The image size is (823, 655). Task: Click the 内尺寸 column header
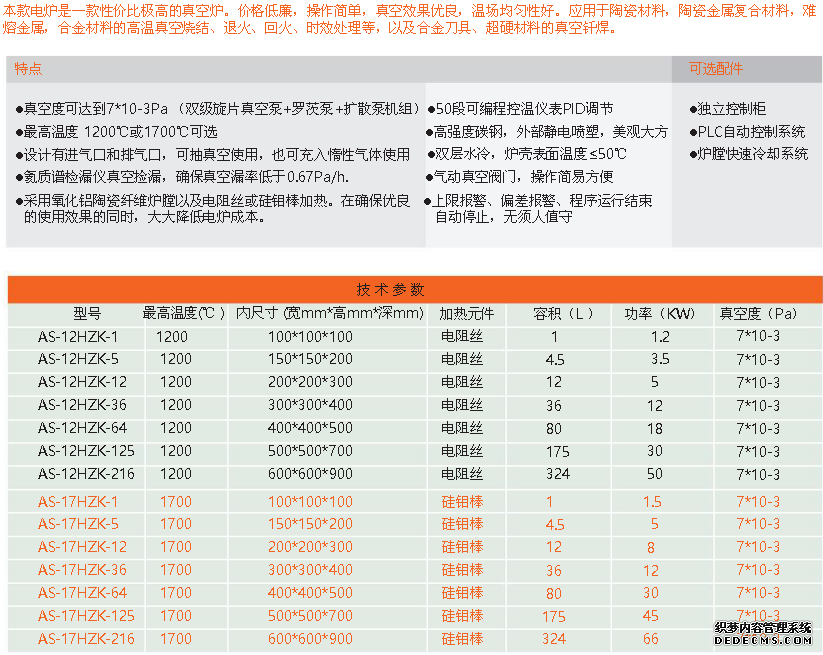[x=330, y=313]
